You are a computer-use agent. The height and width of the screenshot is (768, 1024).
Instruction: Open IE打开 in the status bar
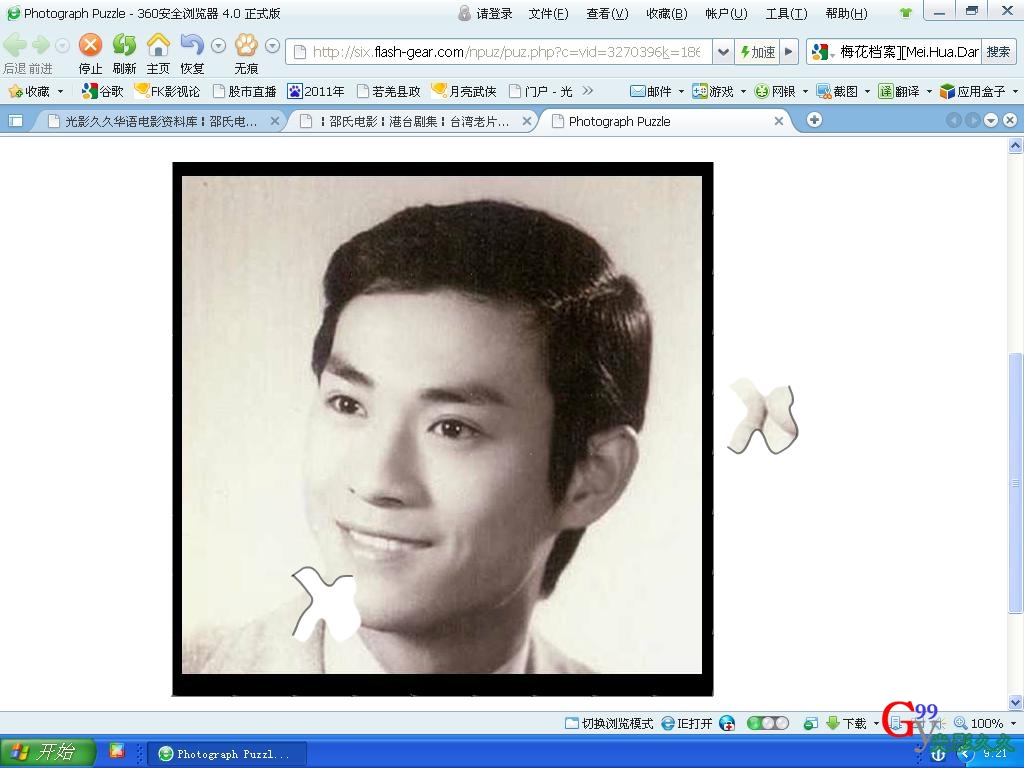(687, 723)
